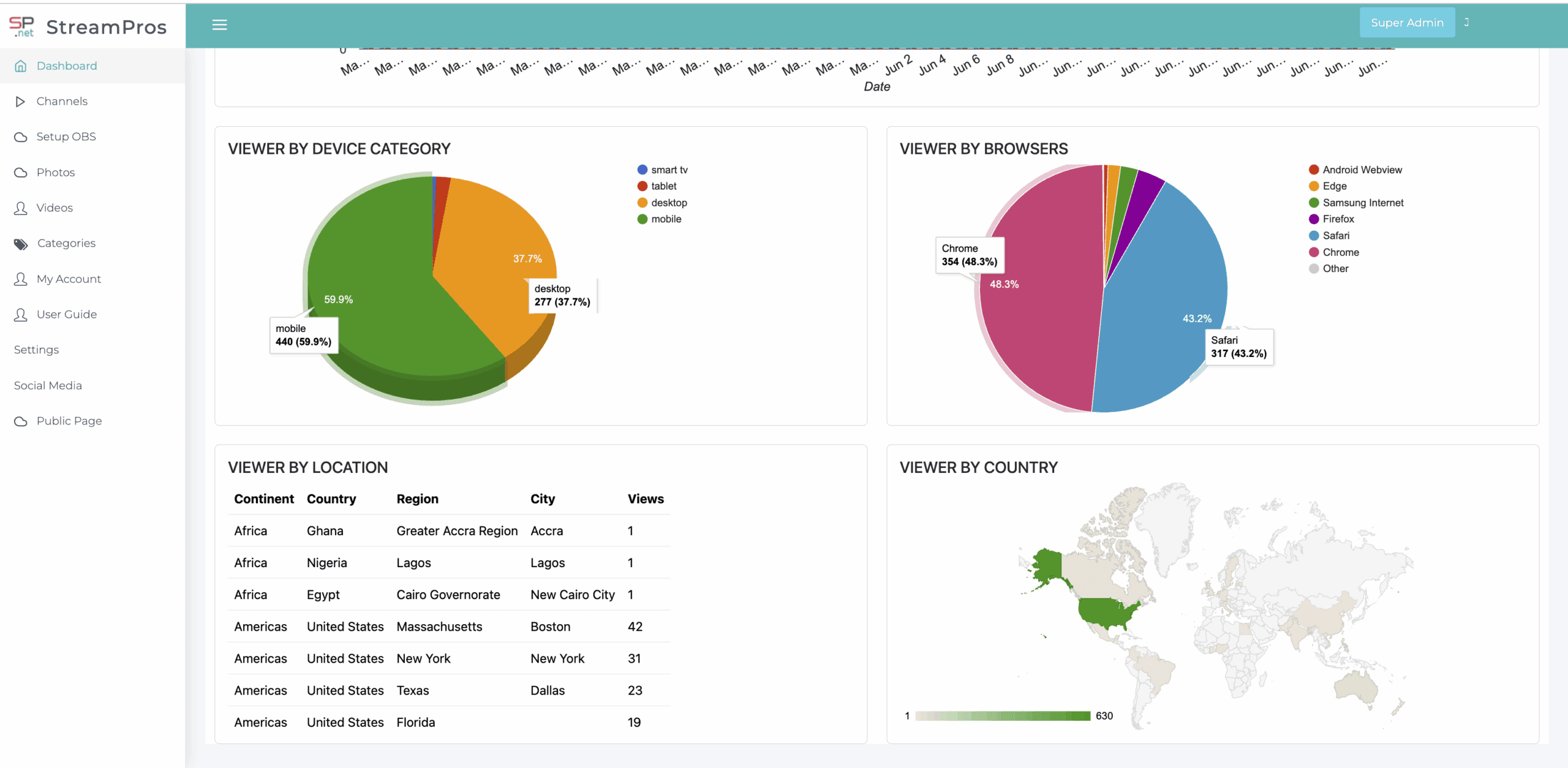Select Android Webview legend dot
The width and height of the screenshot is (1568, 768).
(x=1314, y=170)
